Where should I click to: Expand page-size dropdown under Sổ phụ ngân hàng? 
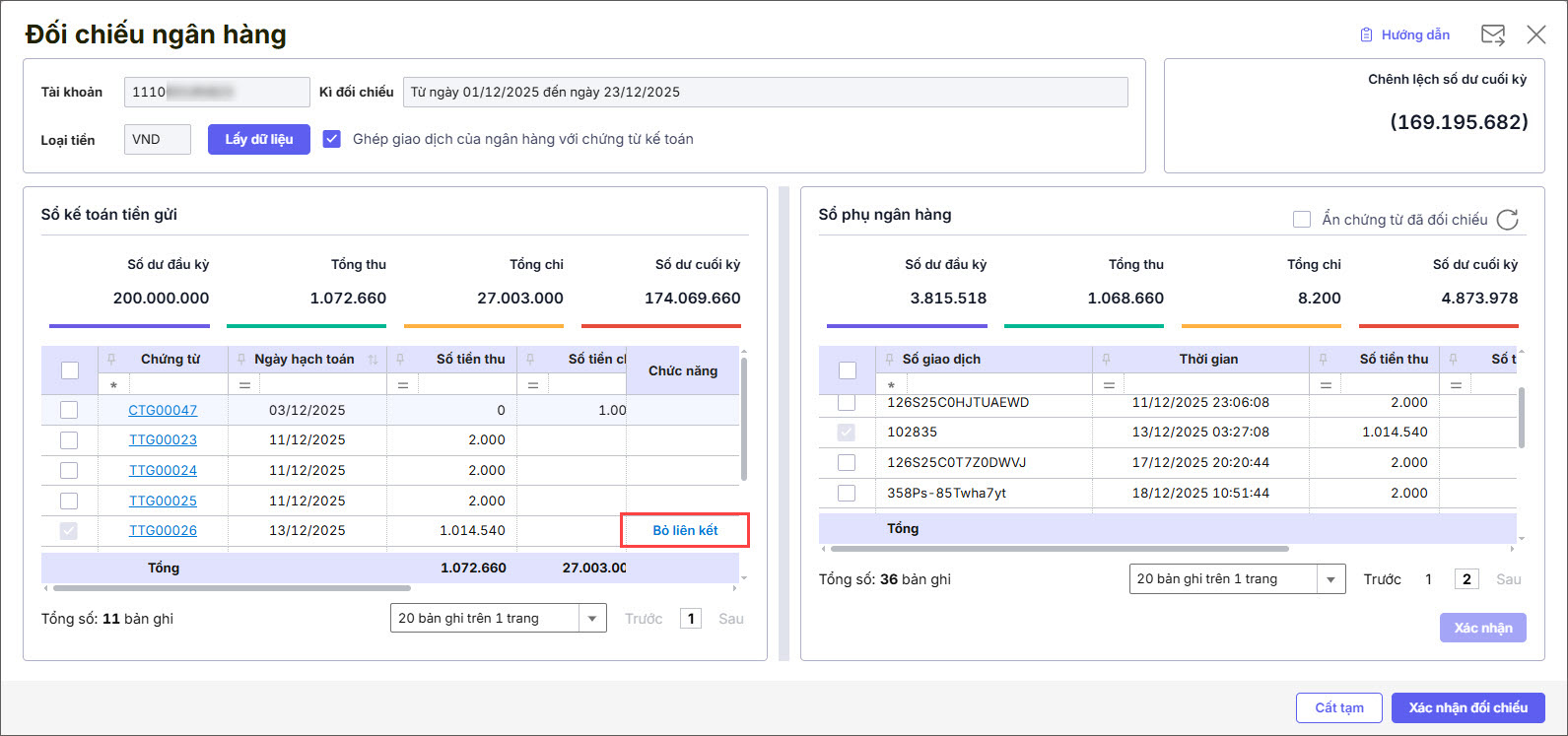[1331, 579]
